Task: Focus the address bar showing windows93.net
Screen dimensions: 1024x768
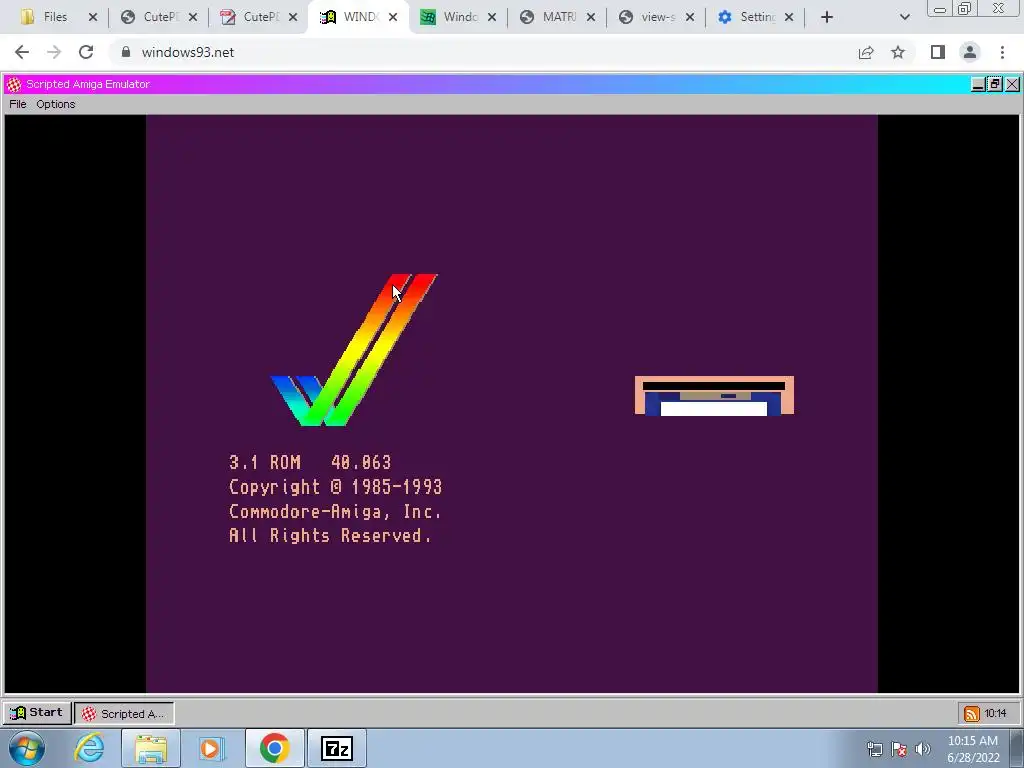Action: [x=483, y=52]
